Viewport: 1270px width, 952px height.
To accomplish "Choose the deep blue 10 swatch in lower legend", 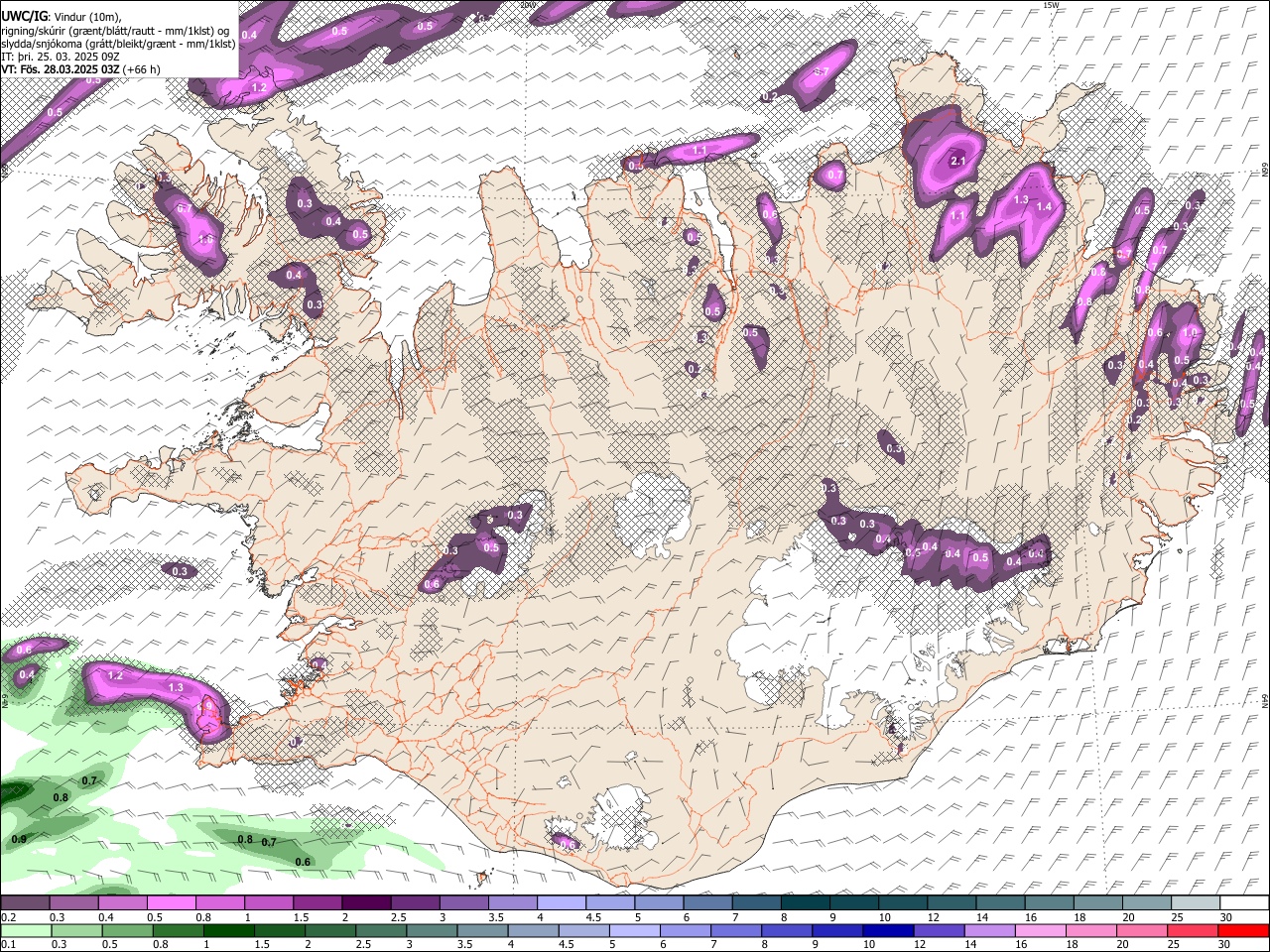I will pyautogui.click(x=887, y=930).
